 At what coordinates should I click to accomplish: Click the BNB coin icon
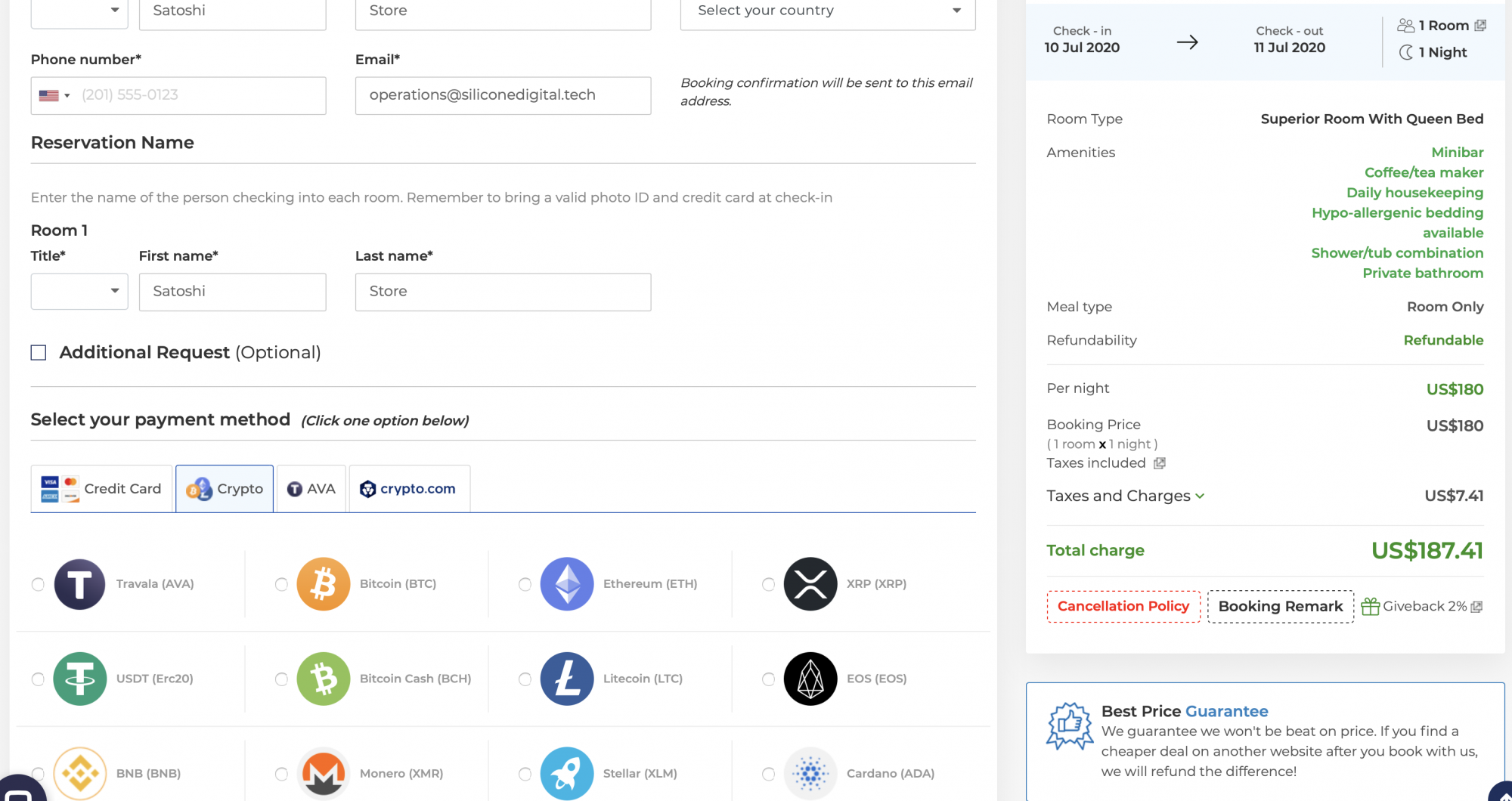79,773
